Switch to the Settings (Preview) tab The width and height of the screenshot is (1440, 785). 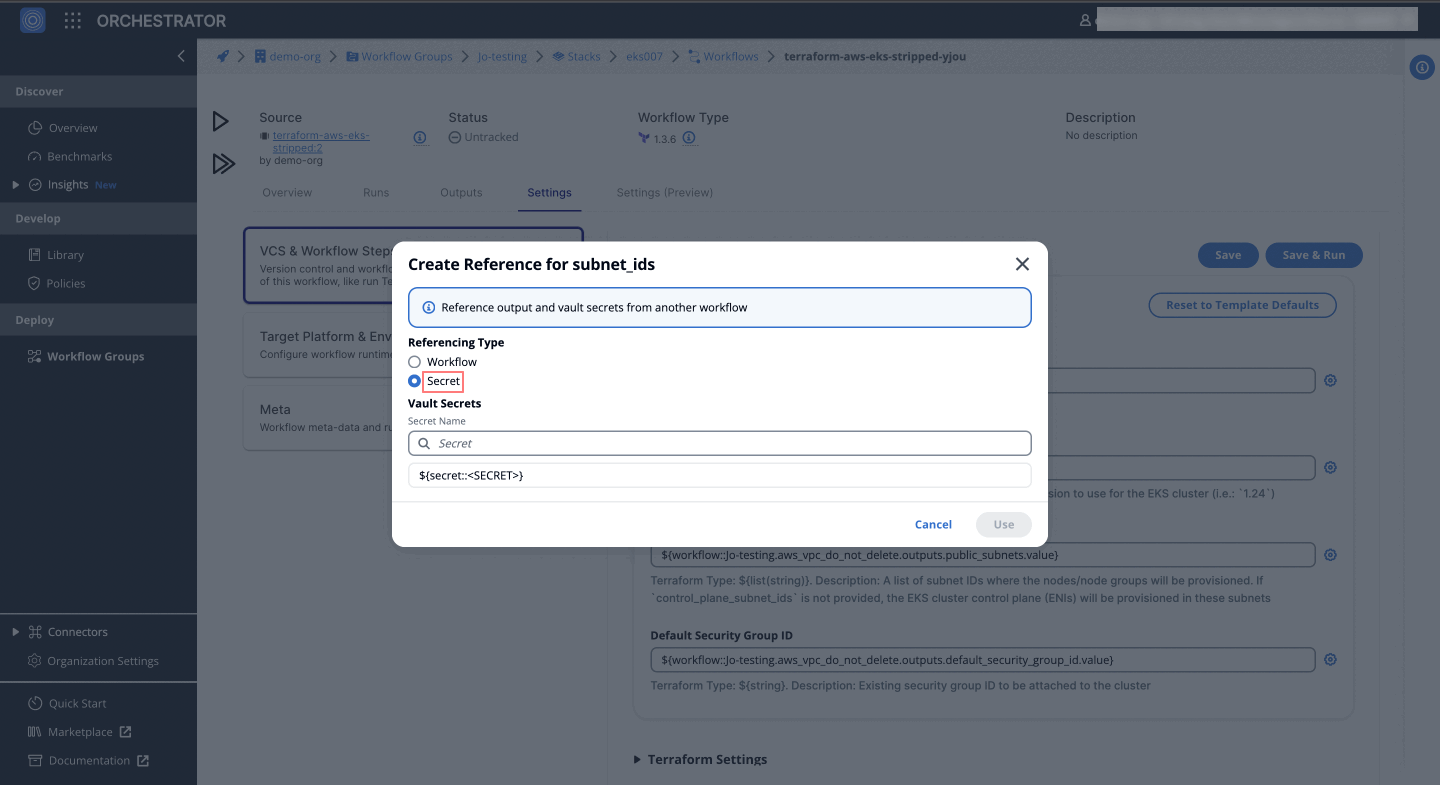click(x=664, y=193)
